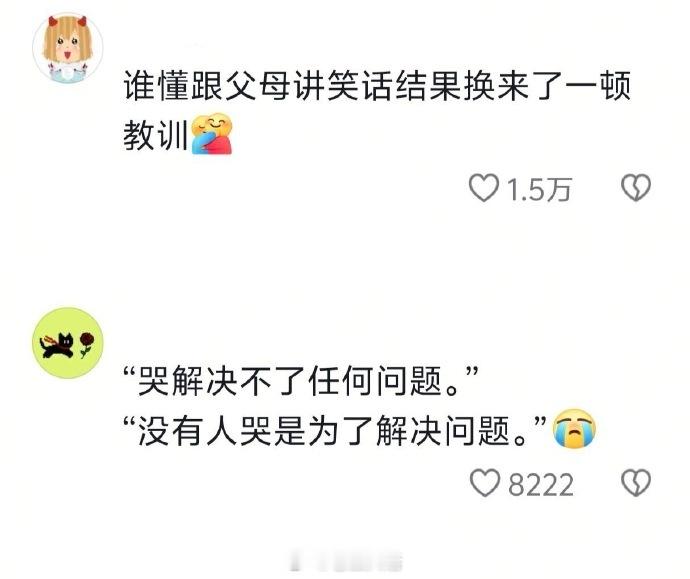This screenshot has height=579, width=690.
Task: Open the blonde girl avatar profile
Action: (x=68, y=48)
